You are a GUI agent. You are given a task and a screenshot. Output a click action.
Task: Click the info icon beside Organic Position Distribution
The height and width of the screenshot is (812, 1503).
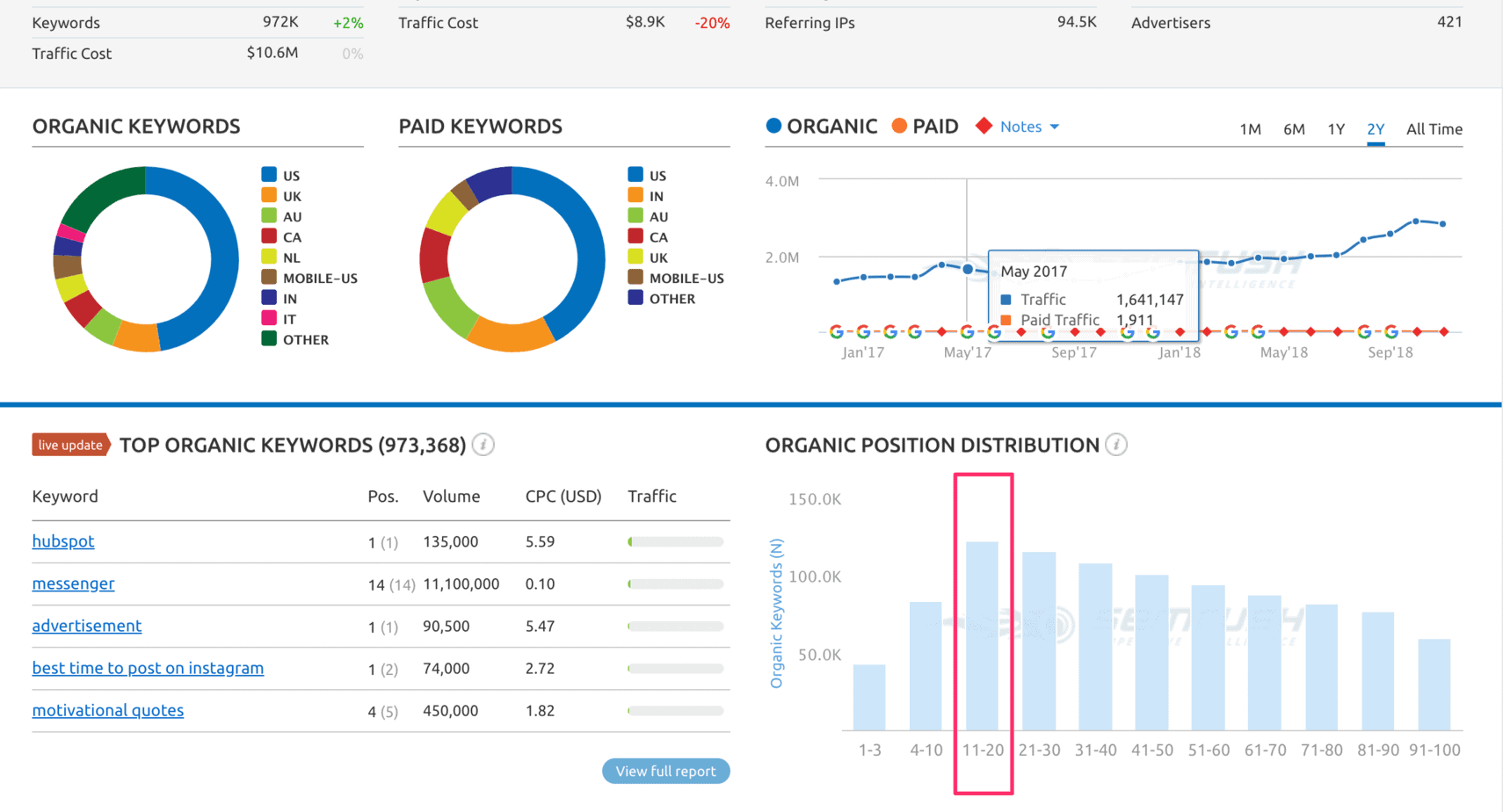click(1116, 445)
